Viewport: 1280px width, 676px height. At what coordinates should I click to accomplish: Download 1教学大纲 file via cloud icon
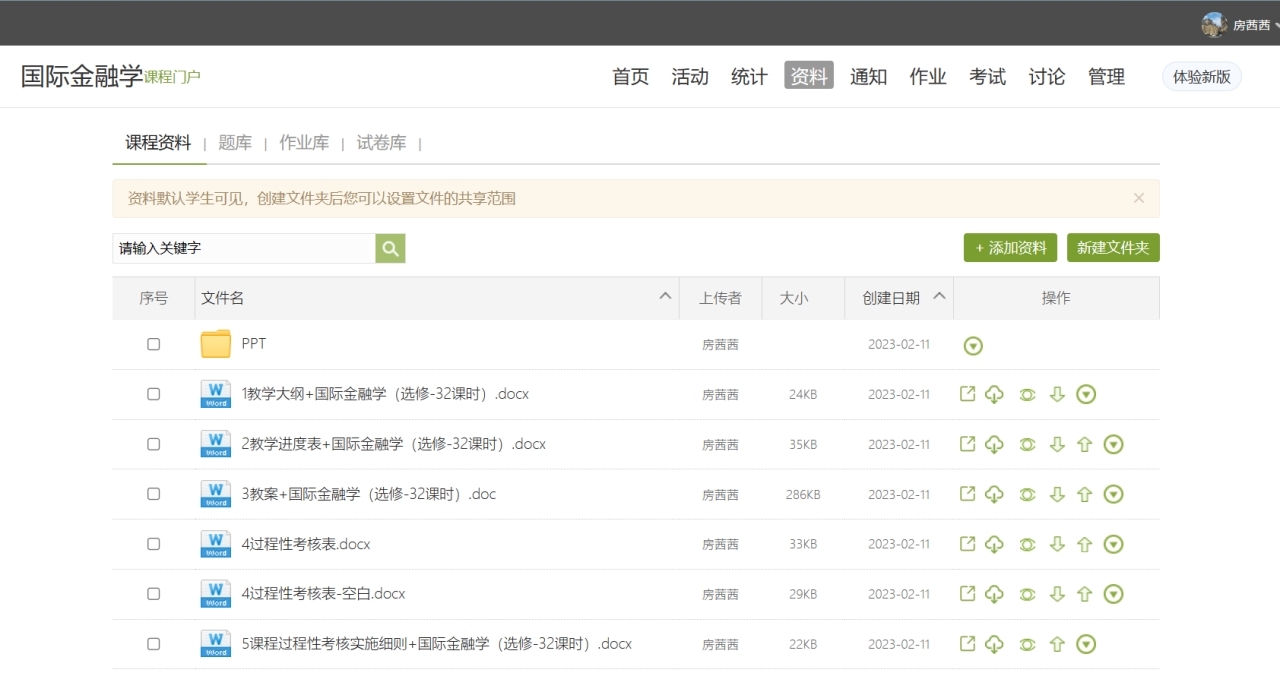click(994, 394)
